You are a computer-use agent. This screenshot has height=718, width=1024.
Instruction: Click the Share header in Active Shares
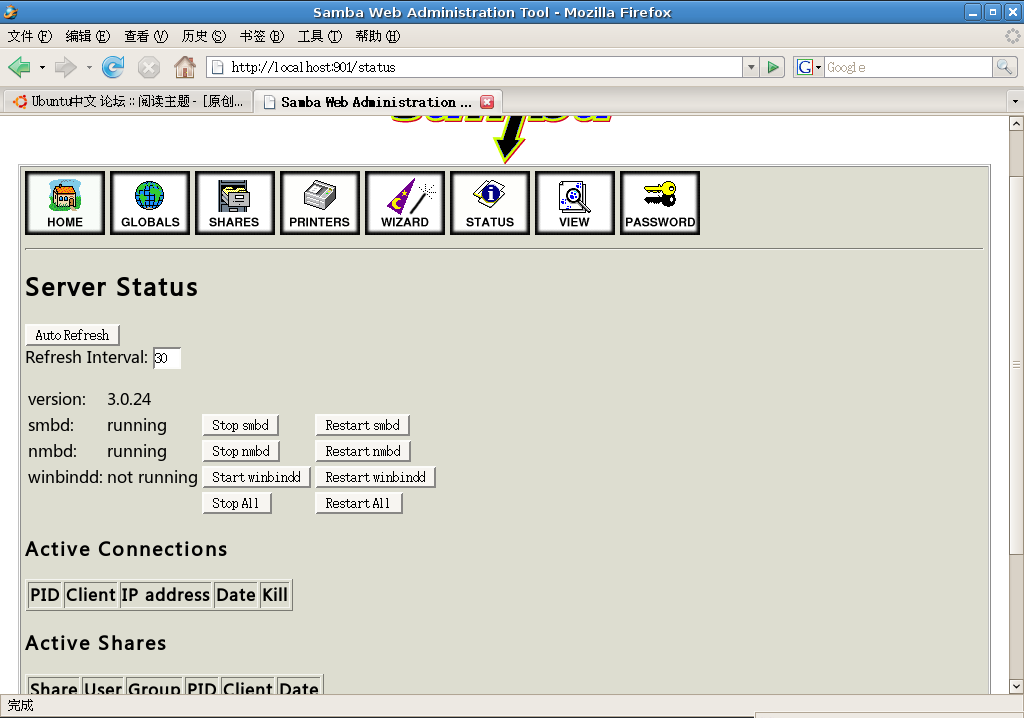54,688
